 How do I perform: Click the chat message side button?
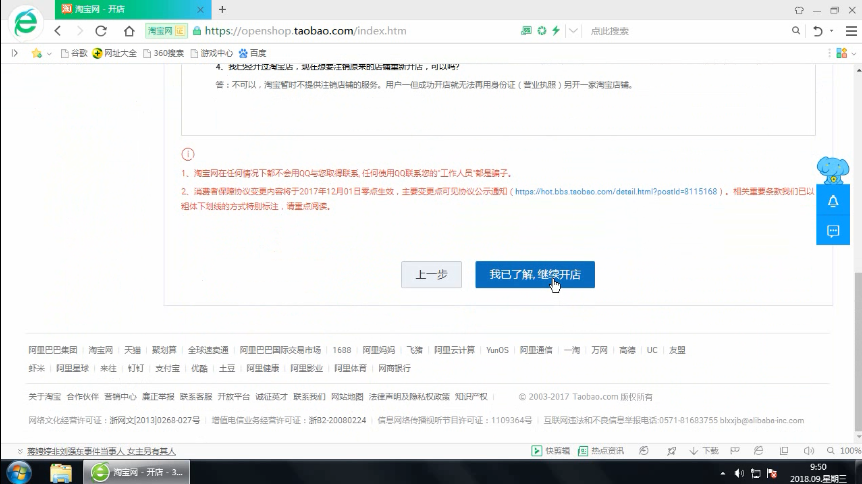pyautogui.click(x=833, y=231)
